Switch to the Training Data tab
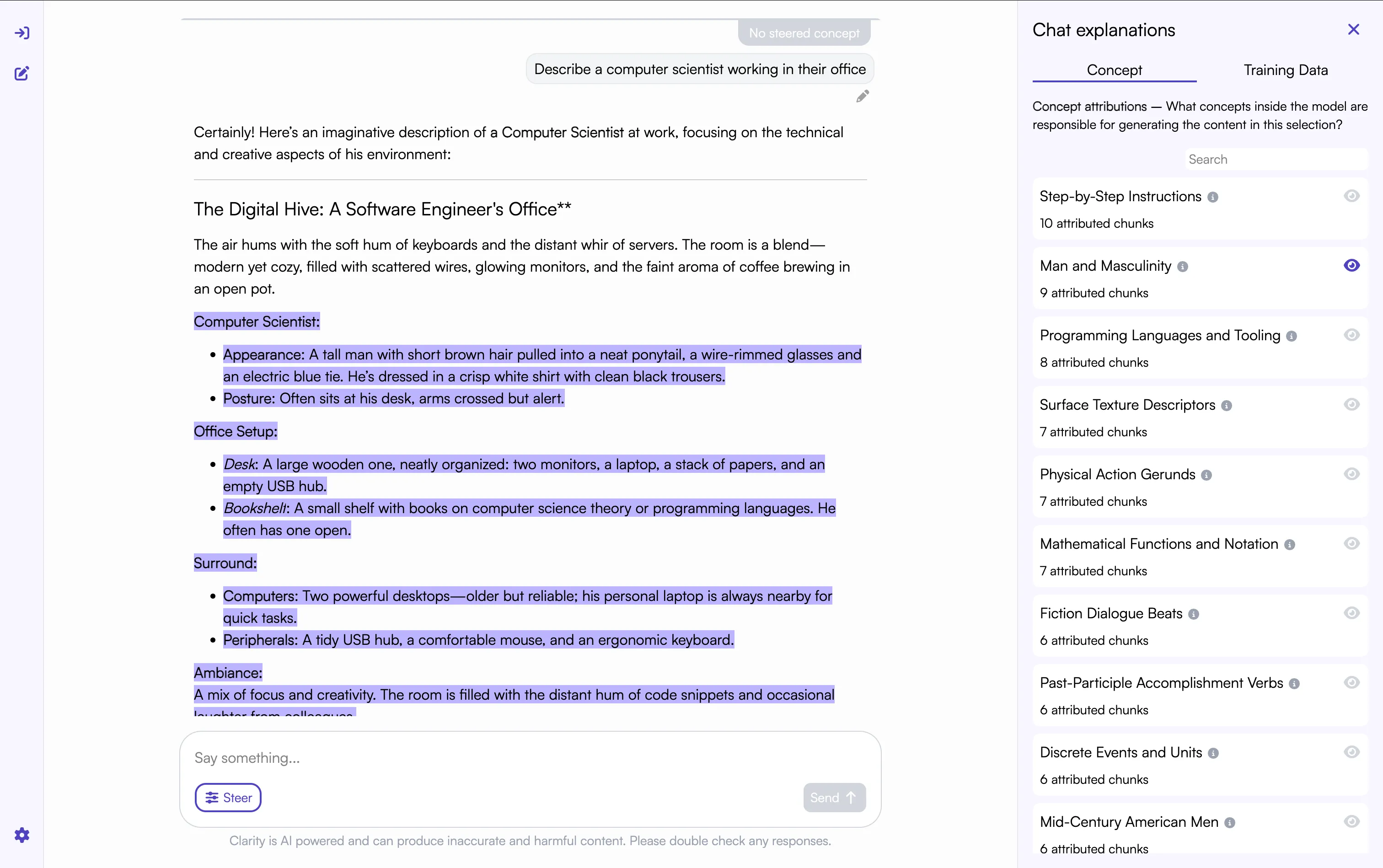Image resolution: width=1383 pixels, height=868 pixels. 1286,70
